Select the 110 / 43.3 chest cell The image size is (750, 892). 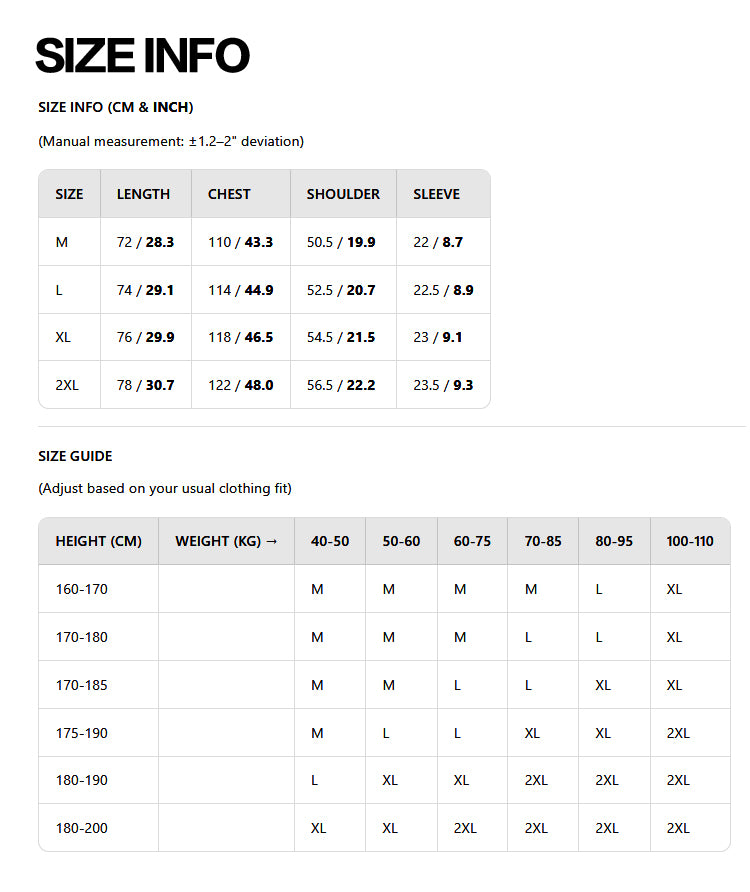[x=240, y=242]
